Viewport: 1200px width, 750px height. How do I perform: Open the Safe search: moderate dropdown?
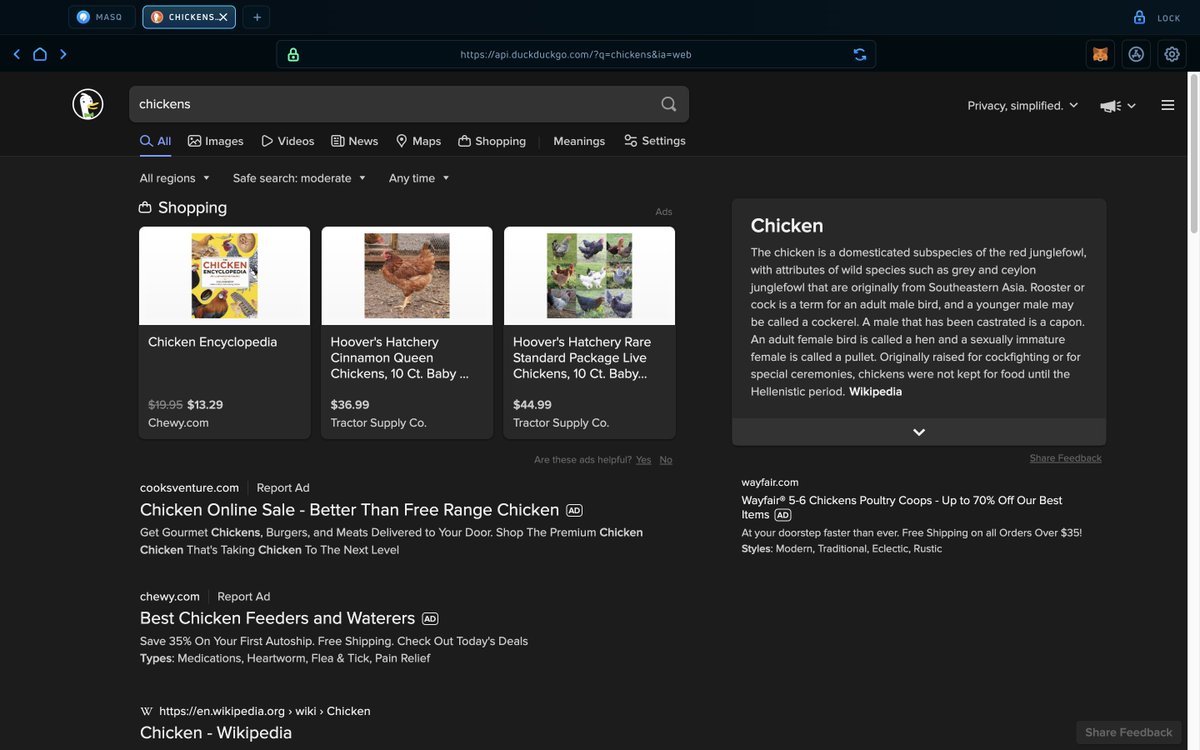coord(300,178)
